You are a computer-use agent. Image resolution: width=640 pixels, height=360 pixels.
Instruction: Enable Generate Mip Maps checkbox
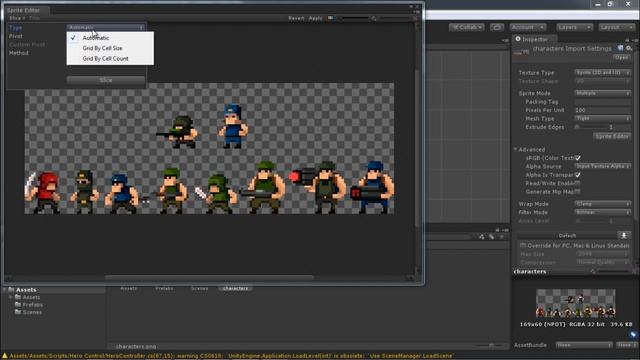pos(578,192)
